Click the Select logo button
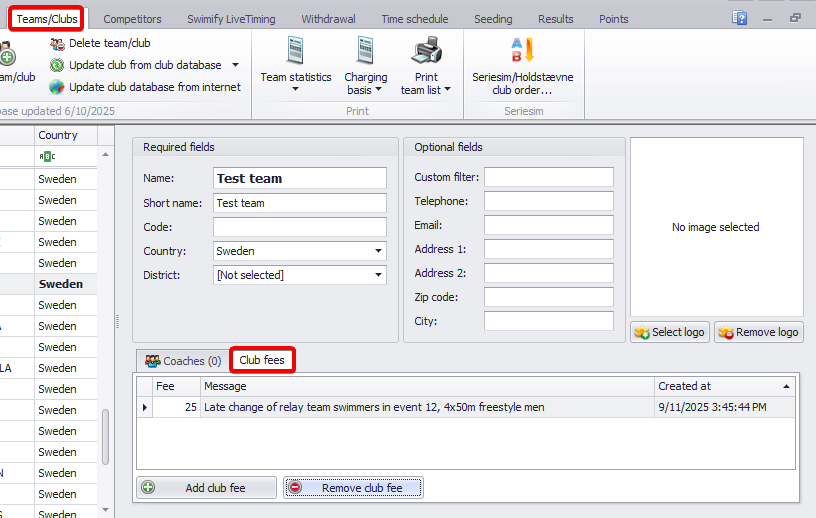816x518 pixels. (669, 332)
